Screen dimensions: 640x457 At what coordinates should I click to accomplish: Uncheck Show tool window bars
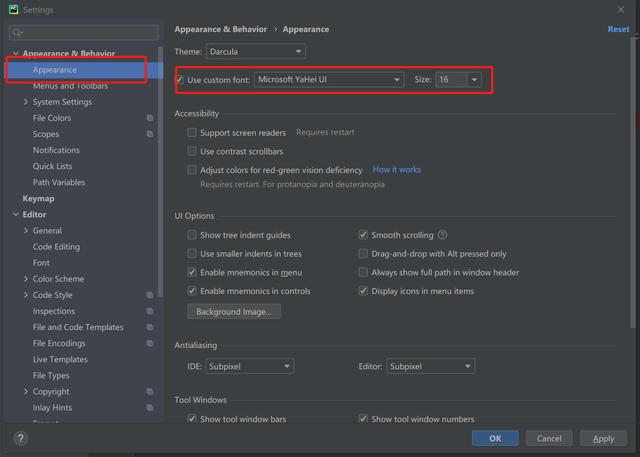point(191,419)
